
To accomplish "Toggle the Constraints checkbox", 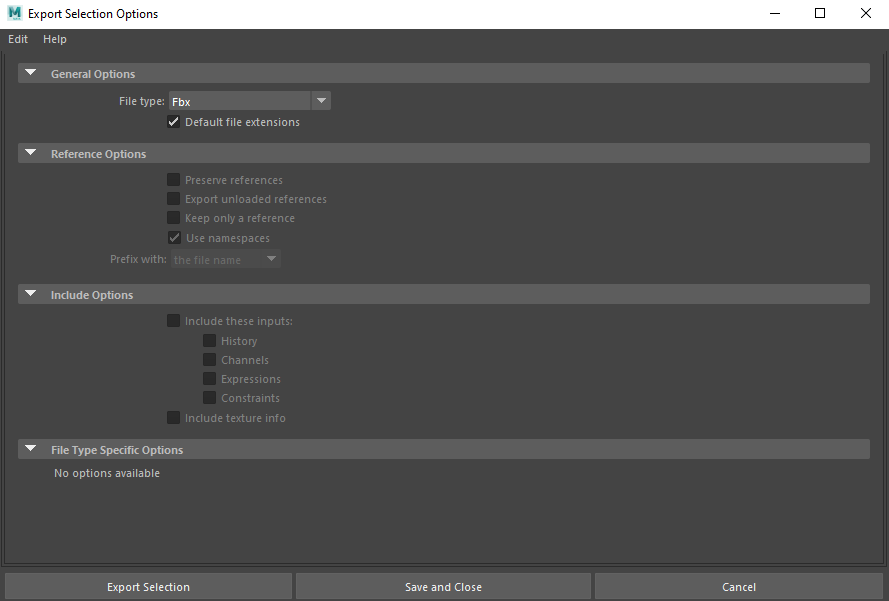I will click(209, 397).
